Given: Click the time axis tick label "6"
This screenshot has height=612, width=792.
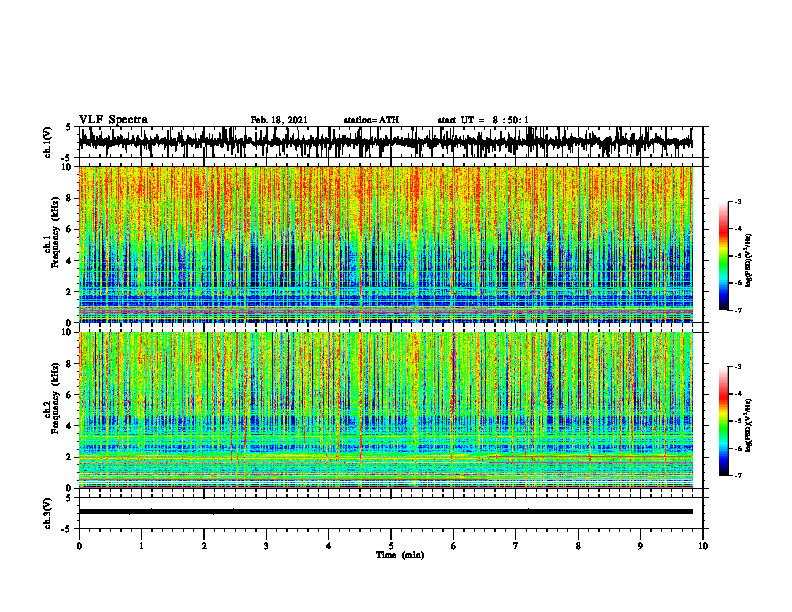Looking at the screenshot, I should pyautogui.click(x=454, y=546).
